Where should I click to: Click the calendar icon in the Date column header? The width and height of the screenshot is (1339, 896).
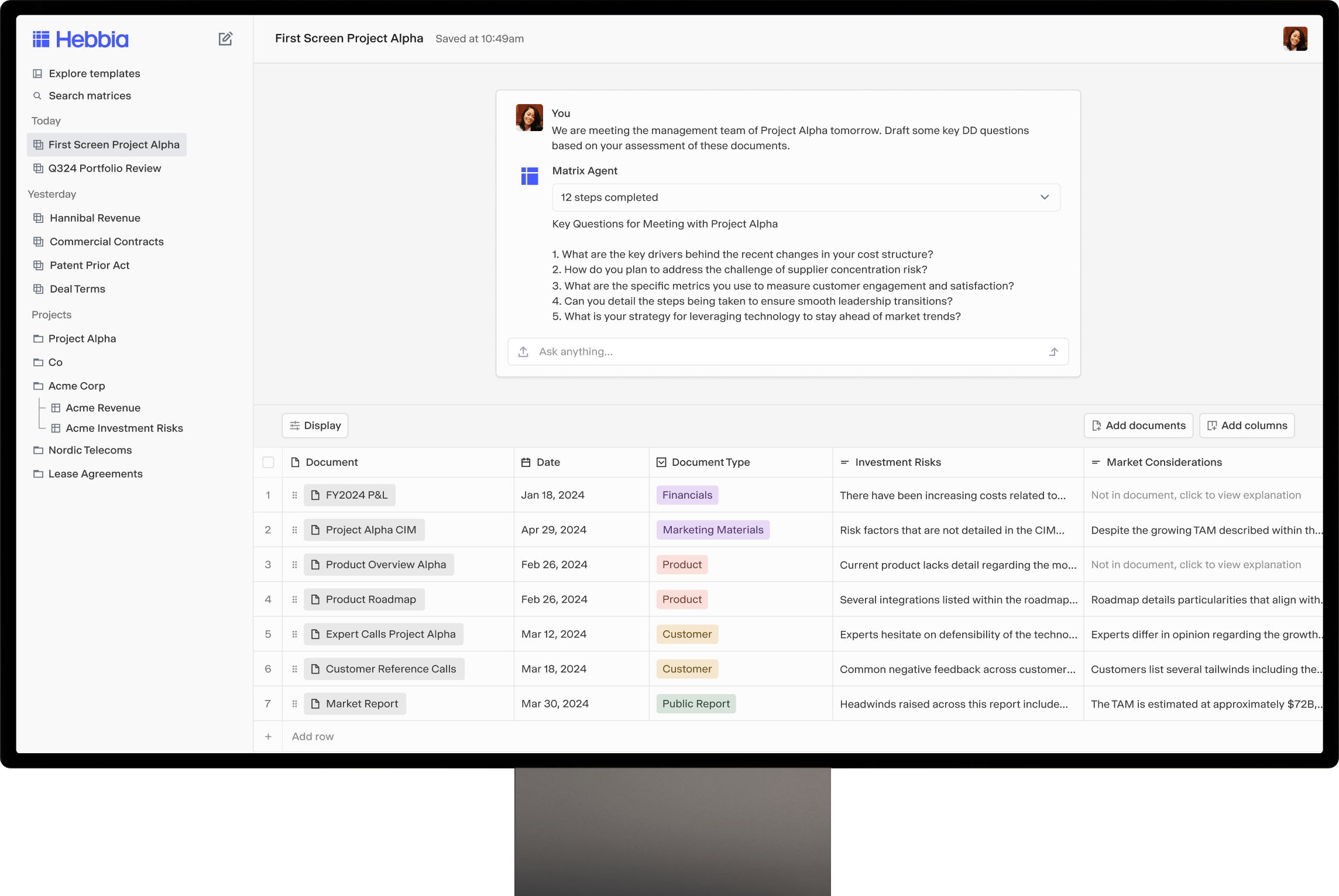pyautogui.click(x=526, y=462)
